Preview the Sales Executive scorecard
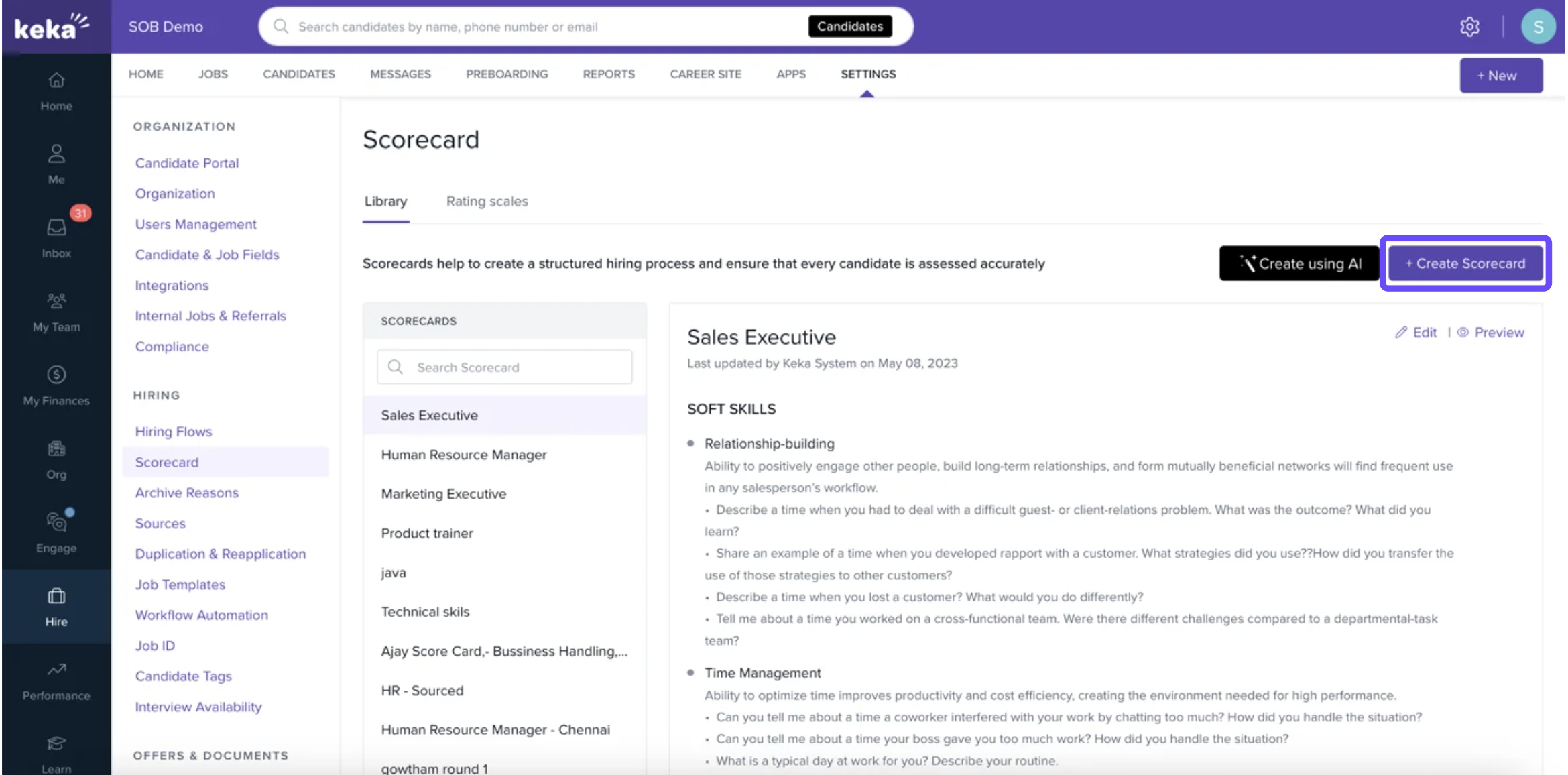Viewport: 1568px width, 775px height. (x=1492, y=333)
